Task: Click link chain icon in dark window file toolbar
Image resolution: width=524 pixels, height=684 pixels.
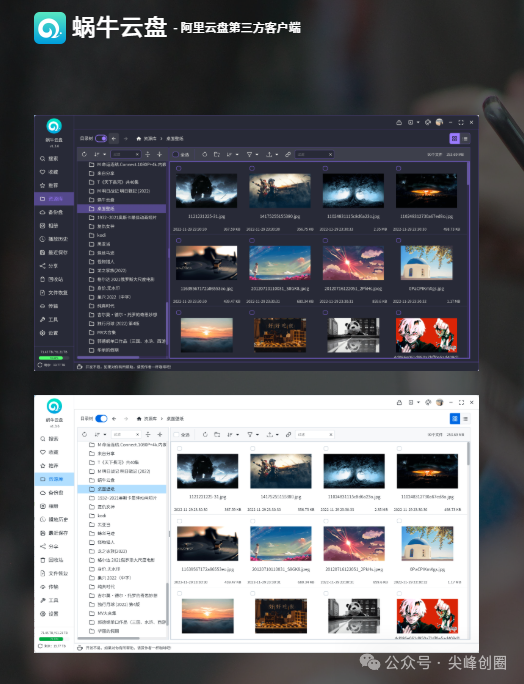Action: [288, 154]
